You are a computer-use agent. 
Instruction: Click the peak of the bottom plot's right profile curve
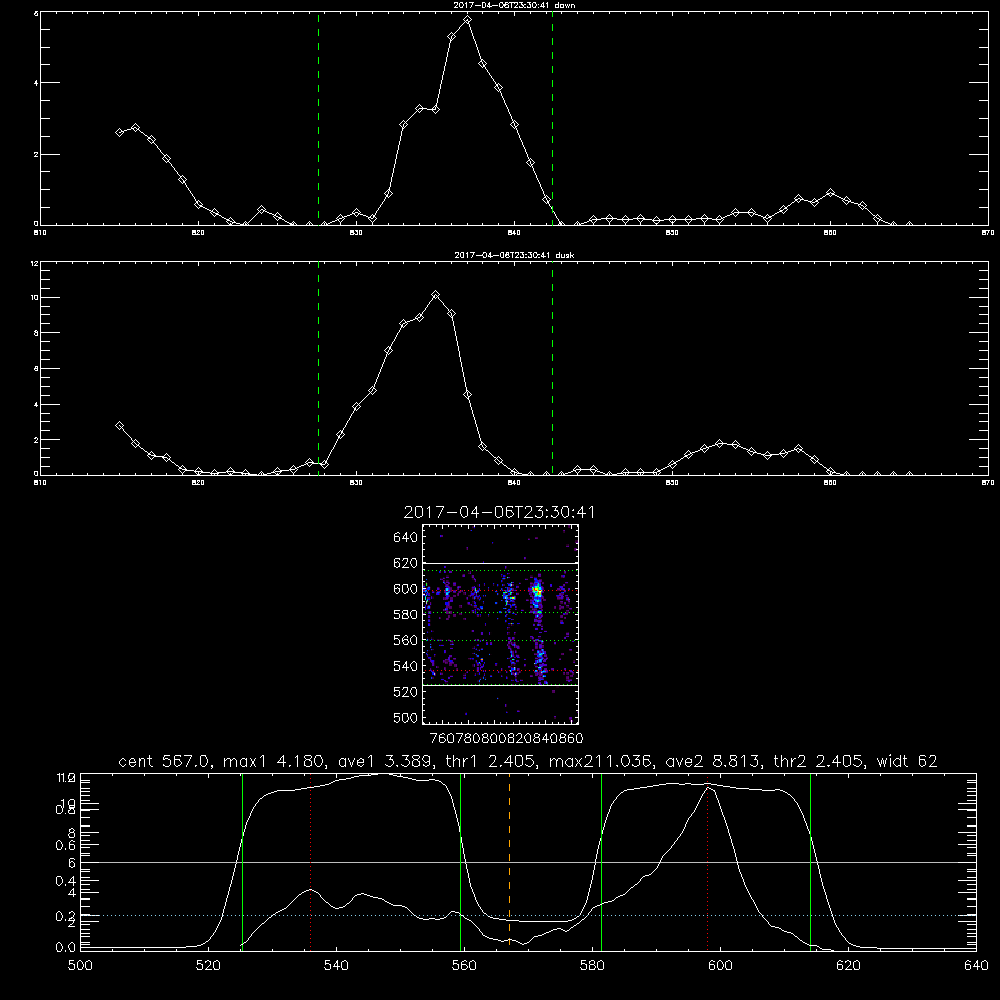click(x=707, y=788)
